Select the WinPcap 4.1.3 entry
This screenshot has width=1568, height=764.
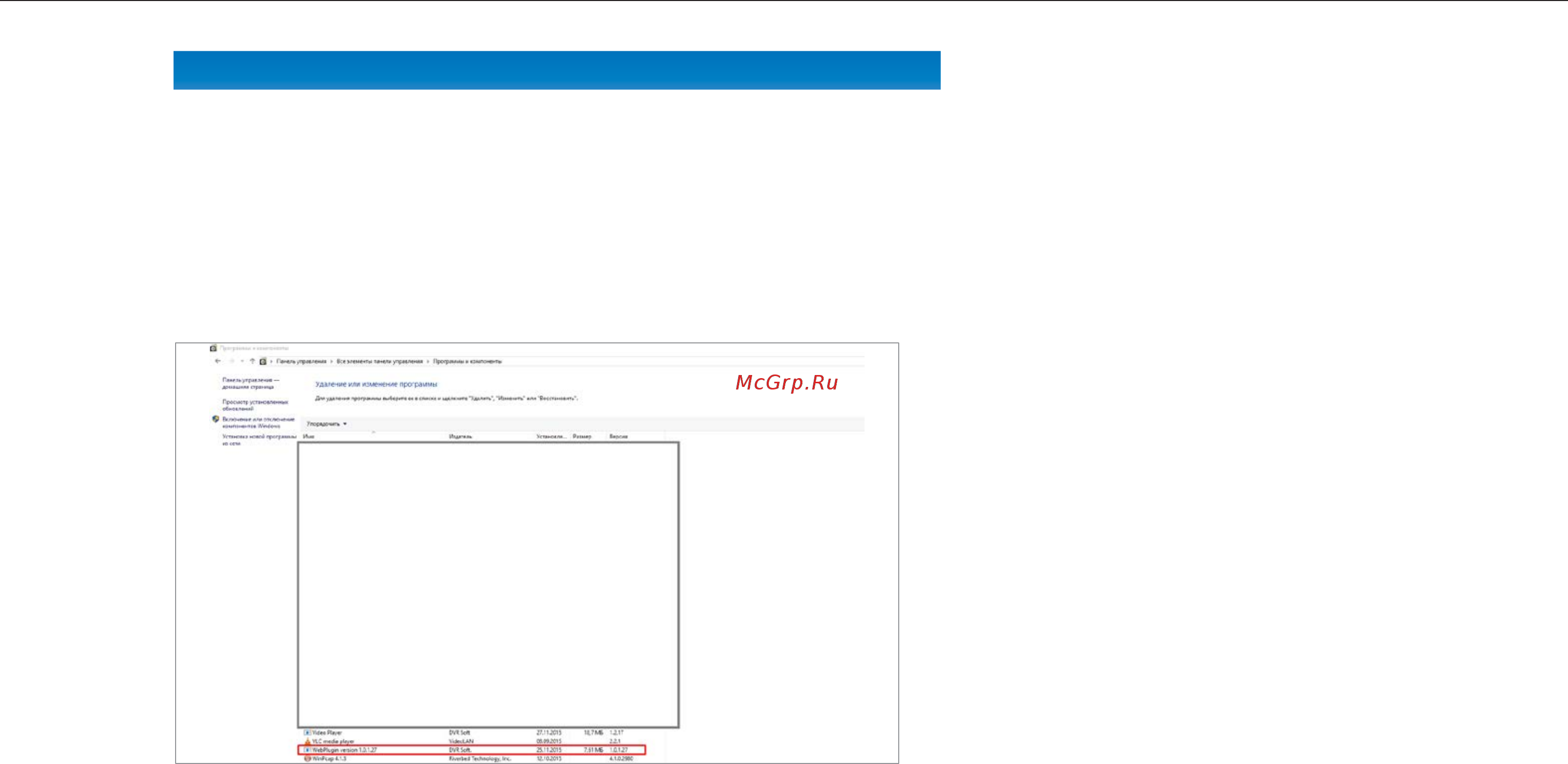point(329,758)
